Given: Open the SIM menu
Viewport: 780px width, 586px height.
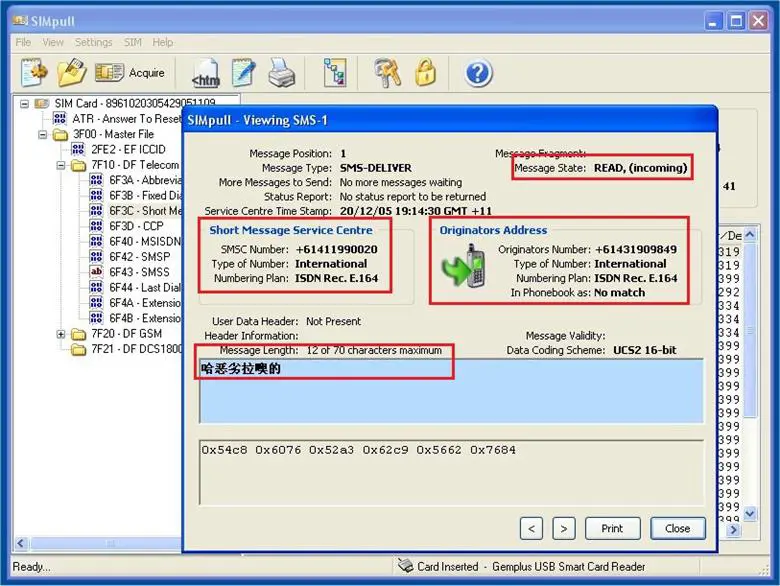Looking at the screenshot, I should click(133, 42).
